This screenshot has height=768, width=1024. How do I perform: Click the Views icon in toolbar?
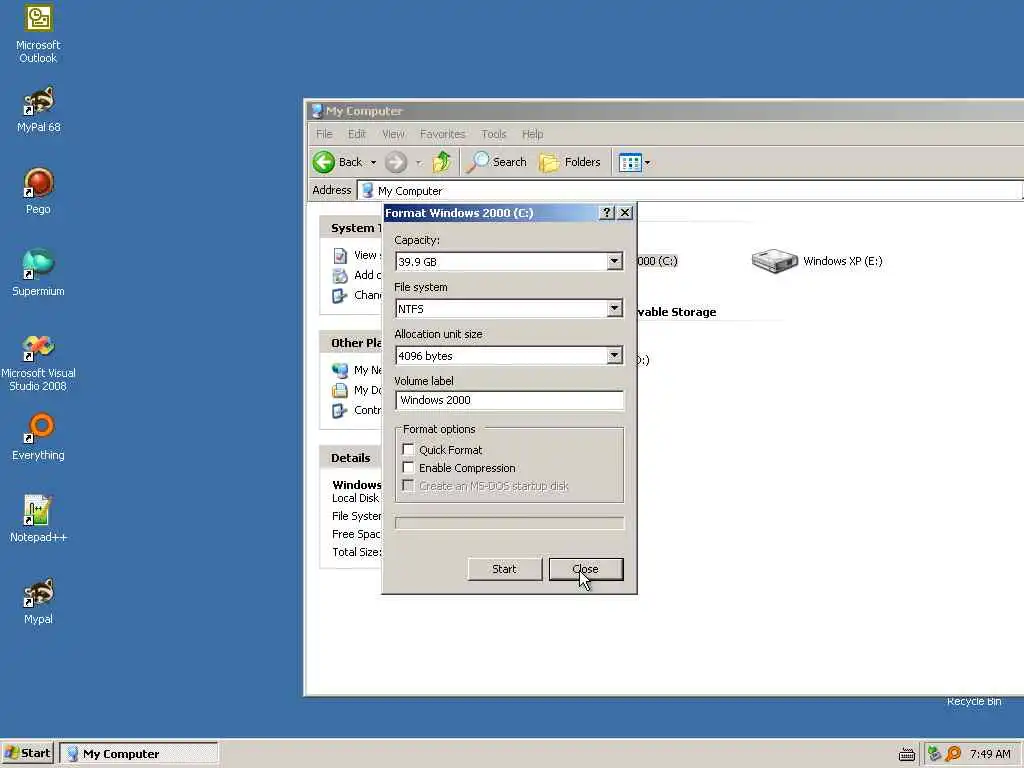(x=630, y=162)
